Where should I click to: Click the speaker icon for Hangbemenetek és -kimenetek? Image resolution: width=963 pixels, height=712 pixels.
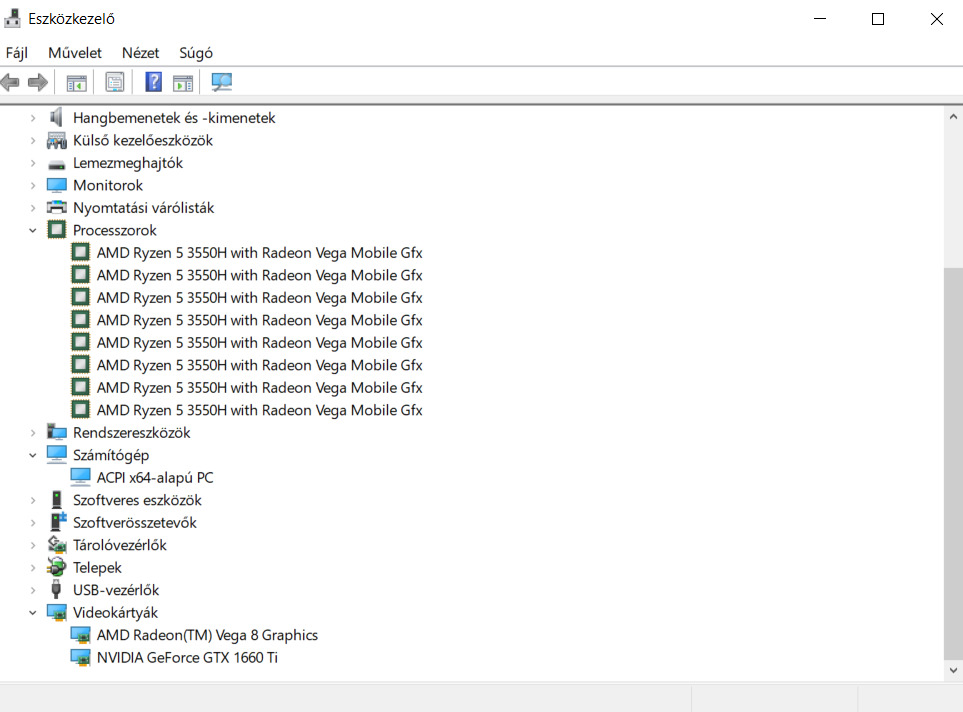pos(57,117)
